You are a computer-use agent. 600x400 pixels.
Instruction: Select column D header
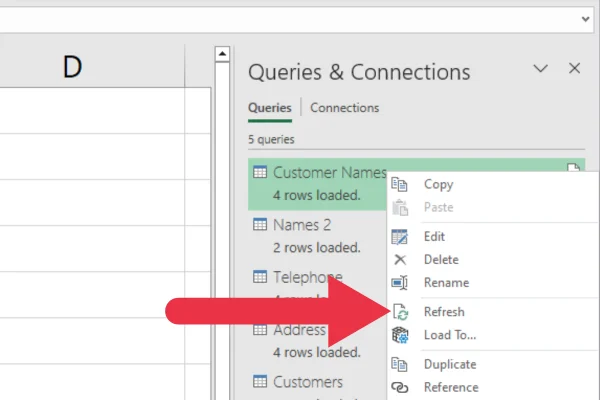(x=92, y=66)
